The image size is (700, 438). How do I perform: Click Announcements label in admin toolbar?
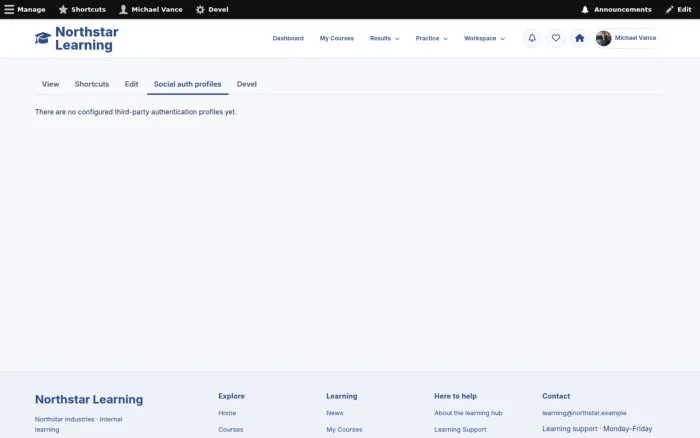[x=622, y=9]
